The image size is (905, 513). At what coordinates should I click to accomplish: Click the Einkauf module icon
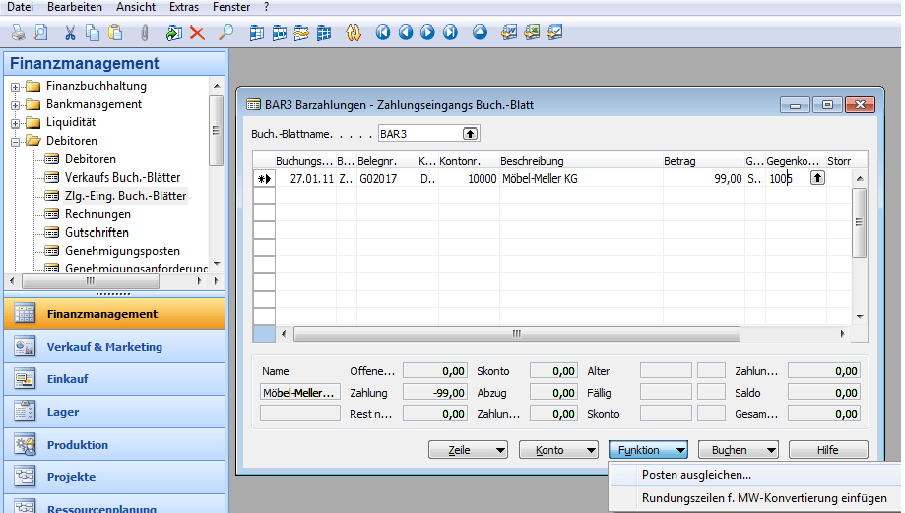[x=25, y=379]
